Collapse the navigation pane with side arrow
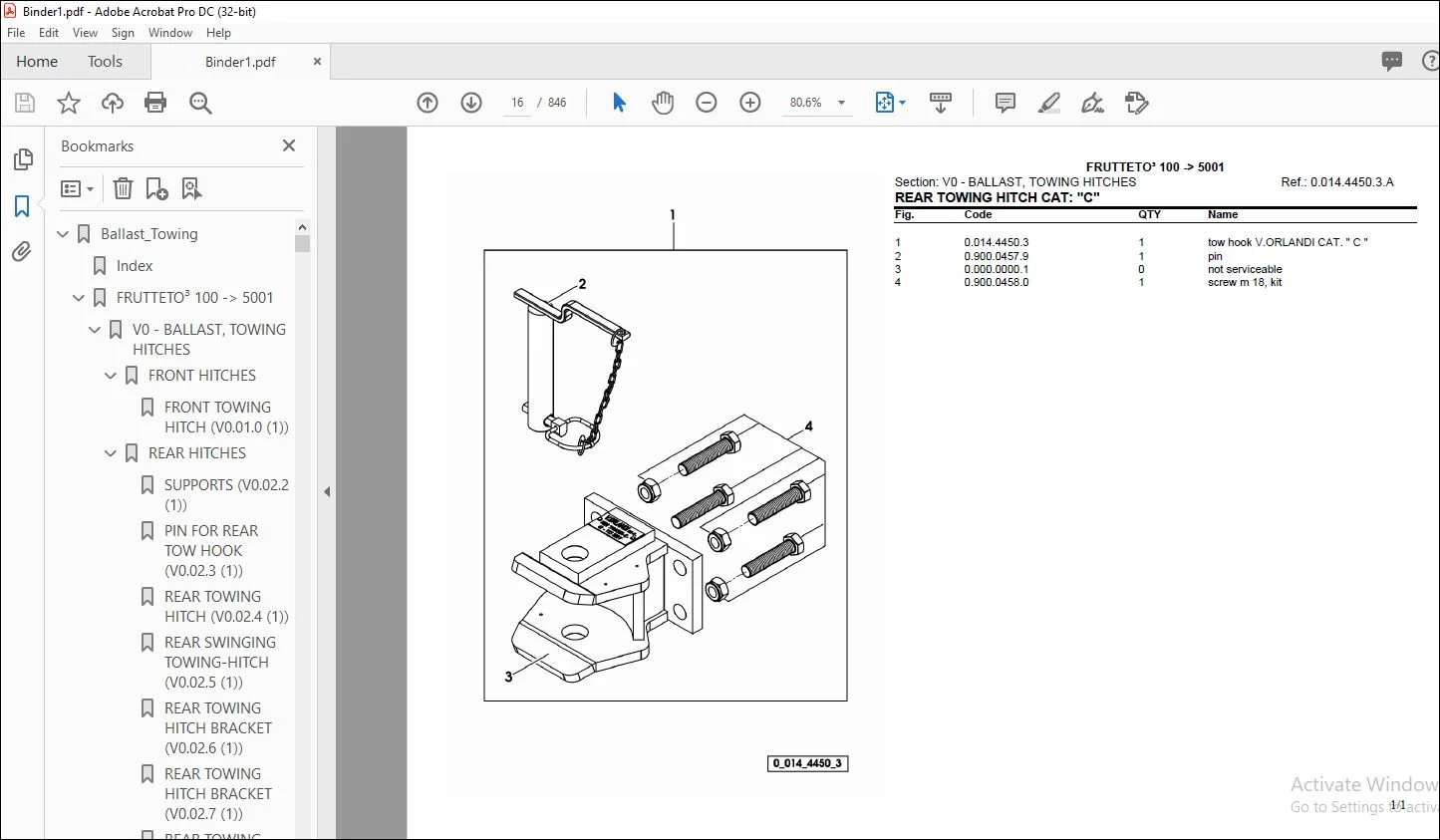 [x=327, y=491]
